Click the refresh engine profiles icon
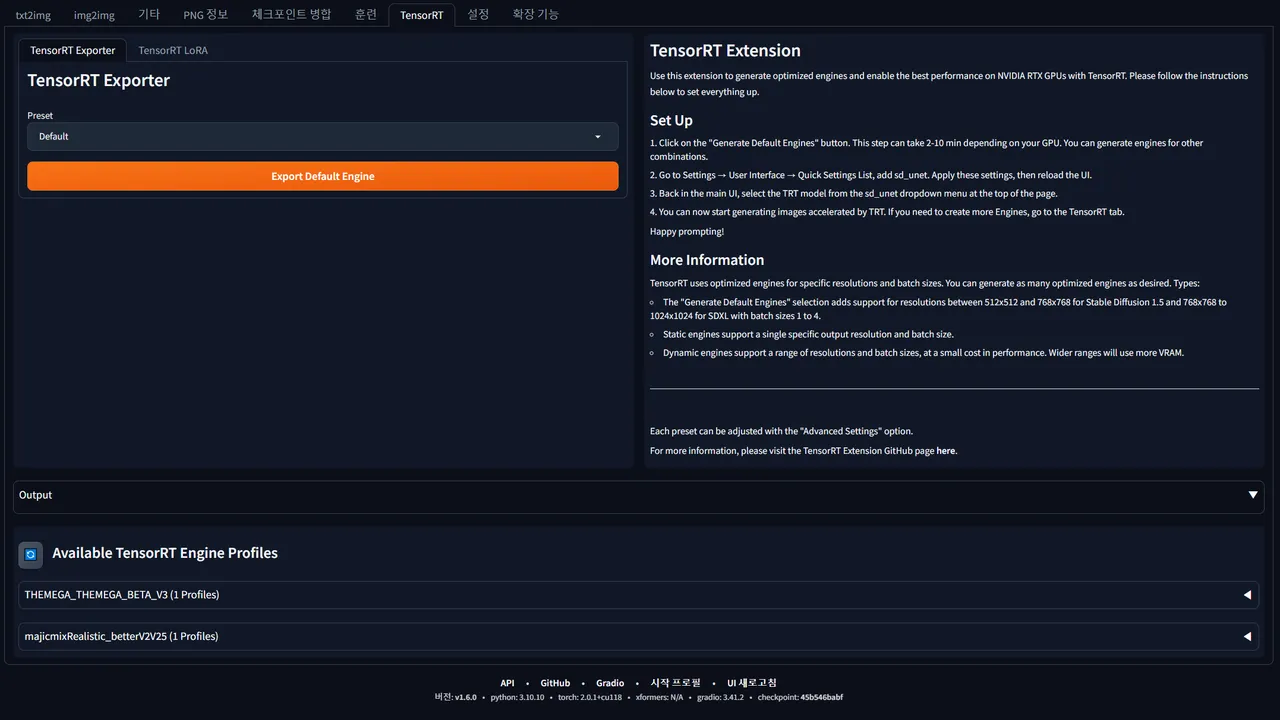The height and width of the screenshot is (720, 1280). pos(31,554)
